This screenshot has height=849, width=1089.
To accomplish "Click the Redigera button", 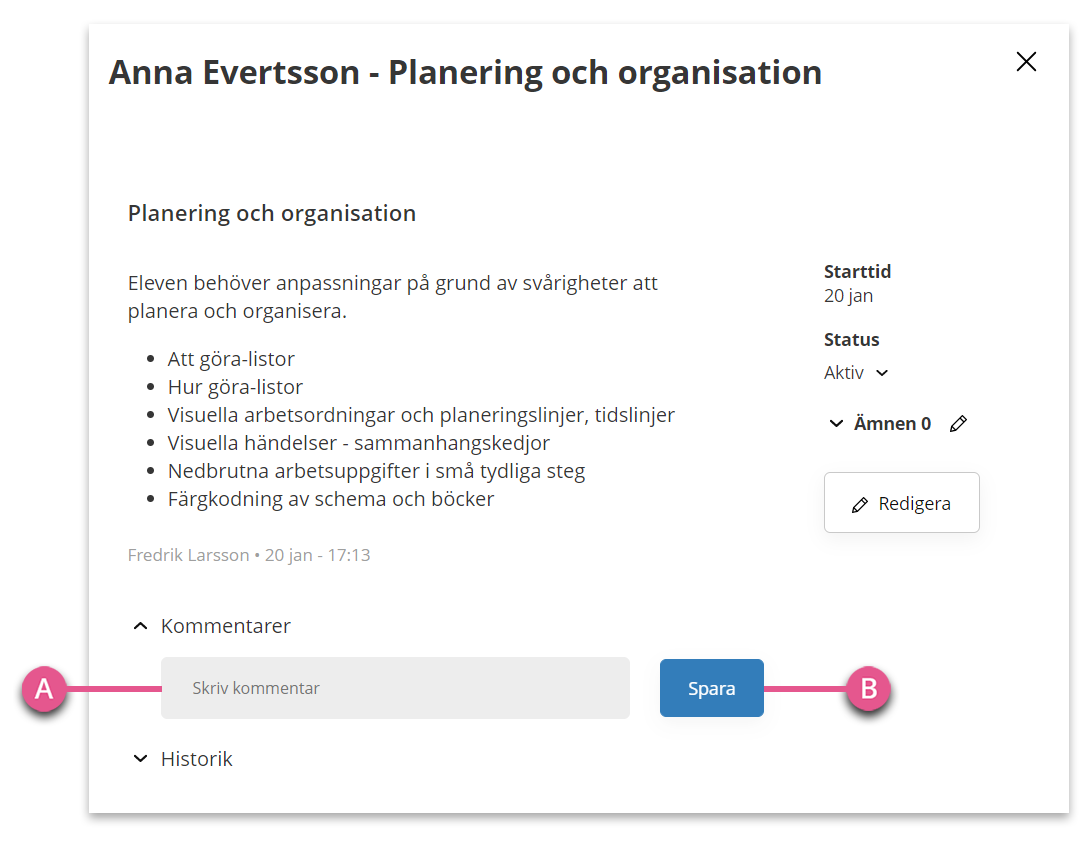I will coord(901,503).
